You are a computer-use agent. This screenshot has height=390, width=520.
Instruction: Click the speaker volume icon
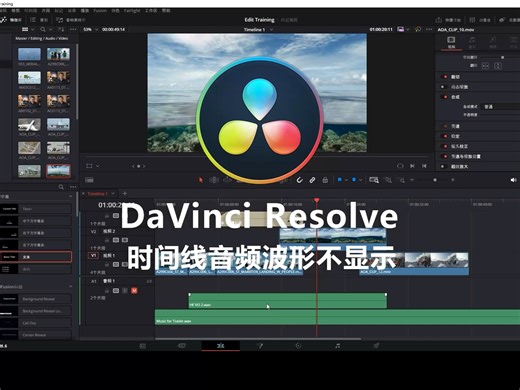click(513, 180)
